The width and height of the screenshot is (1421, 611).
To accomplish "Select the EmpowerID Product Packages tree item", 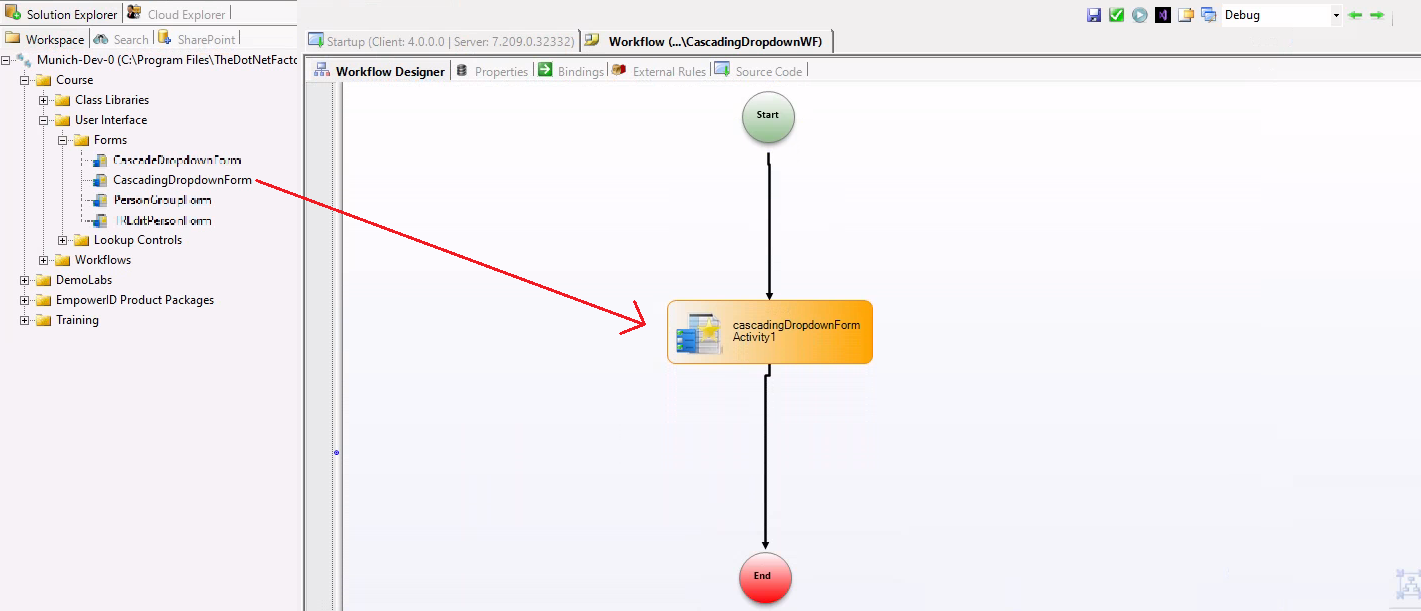I will pyautogui.click(x=135, y=300).
